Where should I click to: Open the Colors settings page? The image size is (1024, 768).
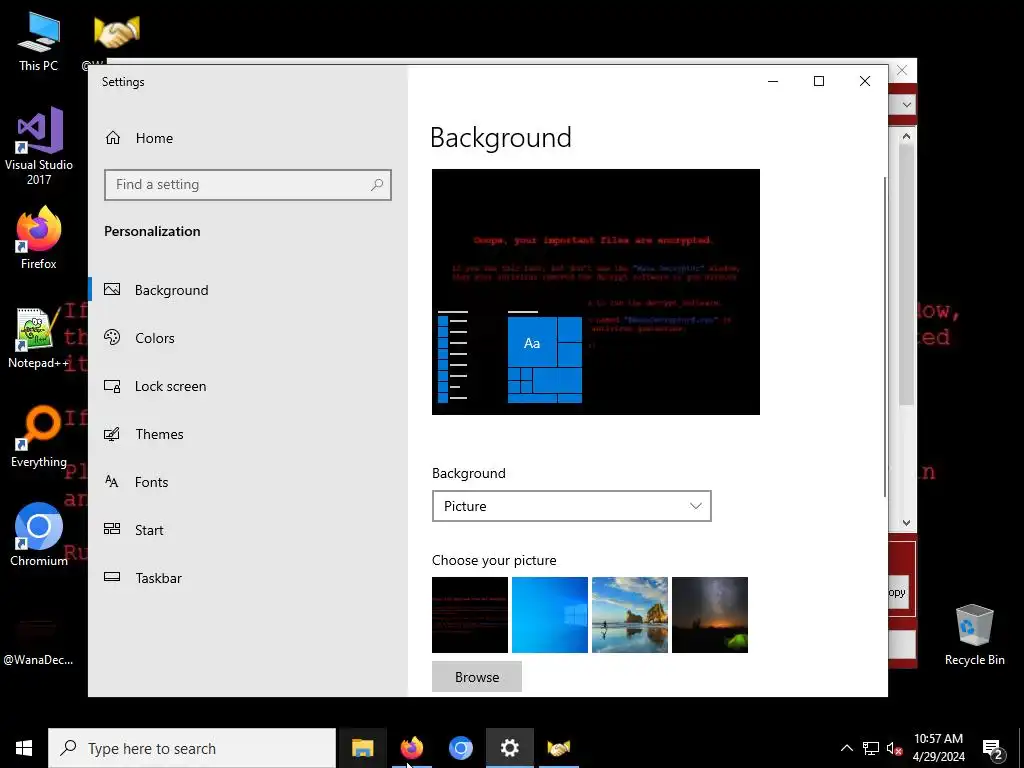pyautogui.click(x=247, y=338)
